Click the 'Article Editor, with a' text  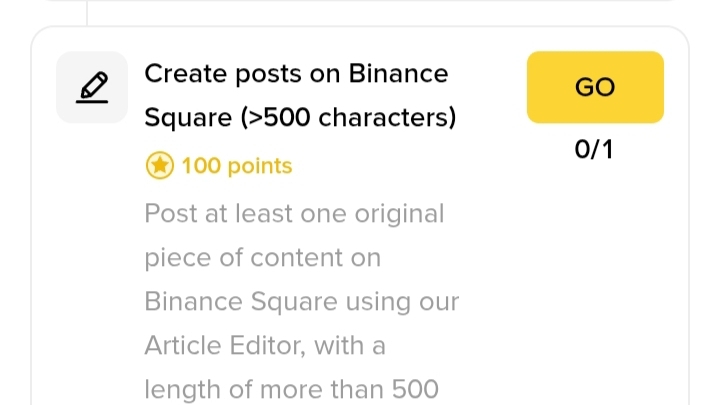point(266,345)
